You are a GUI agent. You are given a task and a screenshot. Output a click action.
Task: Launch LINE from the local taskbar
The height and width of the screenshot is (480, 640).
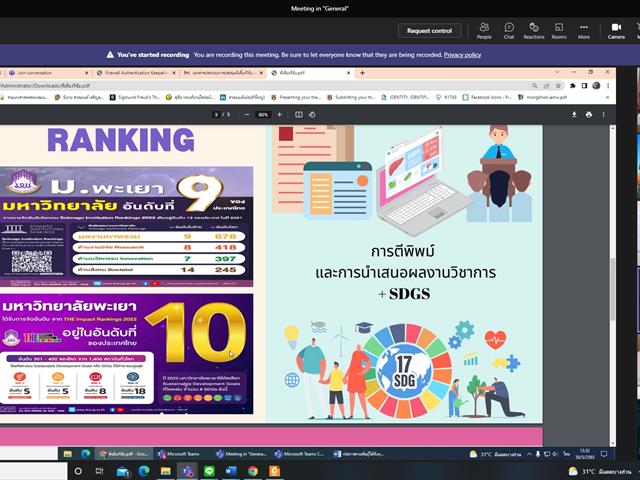(209, 471)
